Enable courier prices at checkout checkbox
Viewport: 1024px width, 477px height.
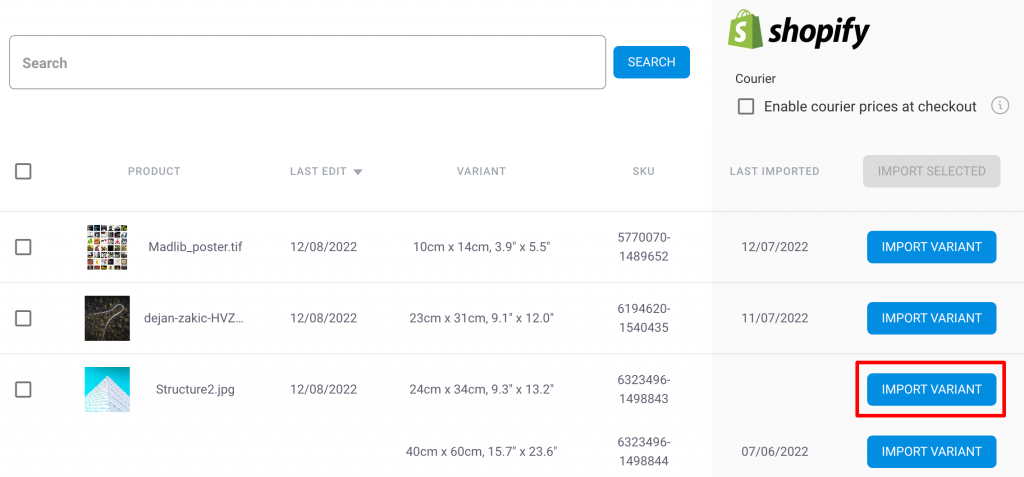746,106
